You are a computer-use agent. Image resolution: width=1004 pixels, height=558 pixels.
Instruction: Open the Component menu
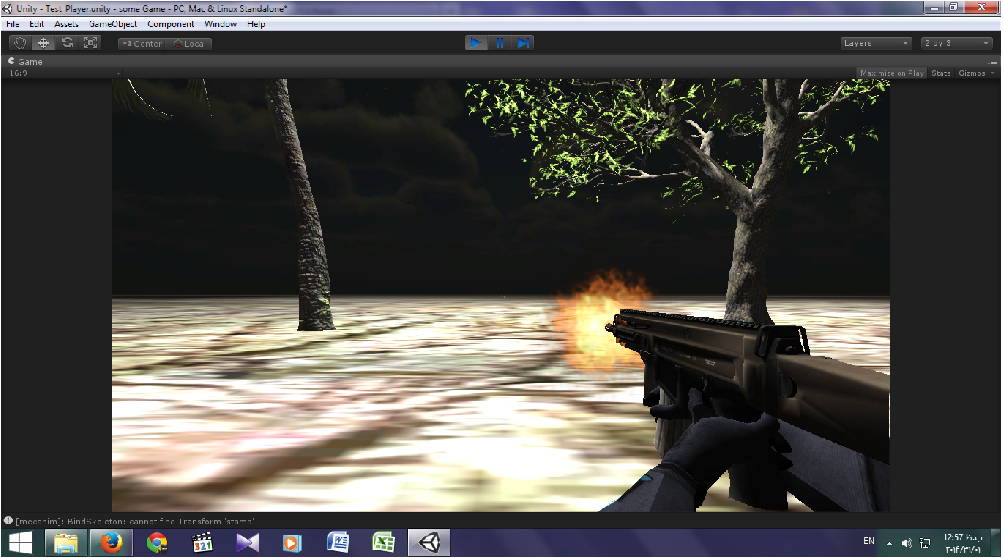coord(171,23)
